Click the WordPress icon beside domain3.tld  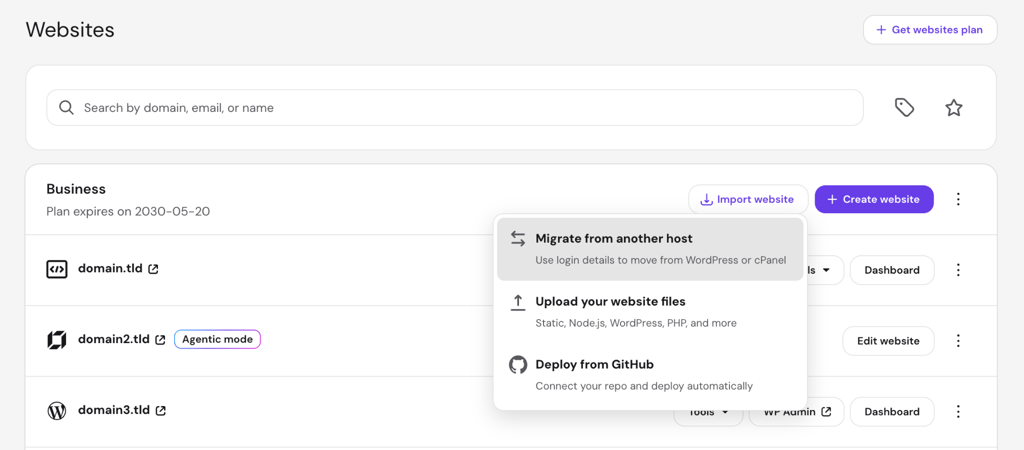pyautogui.click(x=57, y=411)
